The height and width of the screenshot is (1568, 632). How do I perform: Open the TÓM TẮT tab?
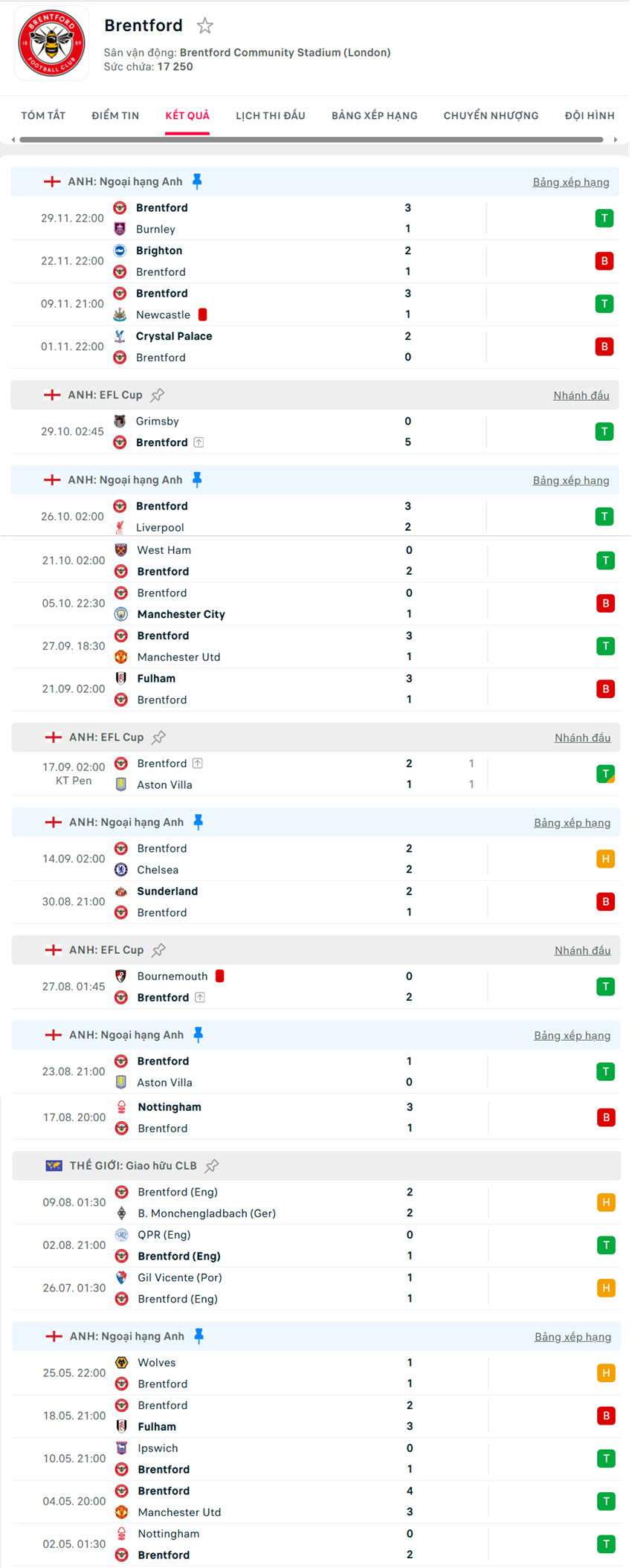pyautogui.click(x=43, y=115)
